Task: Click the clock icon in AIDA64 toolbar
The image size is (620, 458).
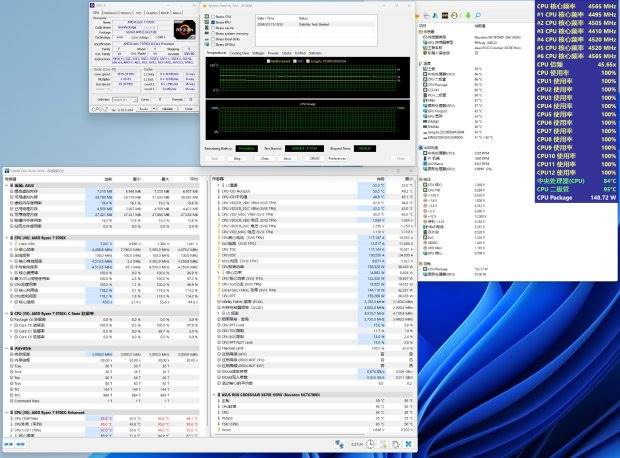Action: point(454,15)
